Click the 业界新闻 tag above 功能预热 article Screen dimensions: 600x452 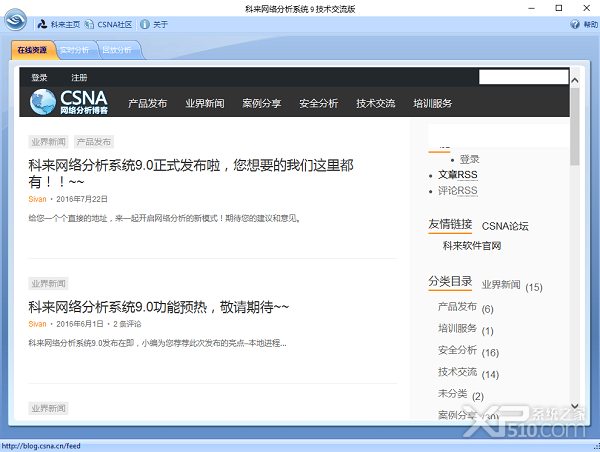tap(48, 284)
